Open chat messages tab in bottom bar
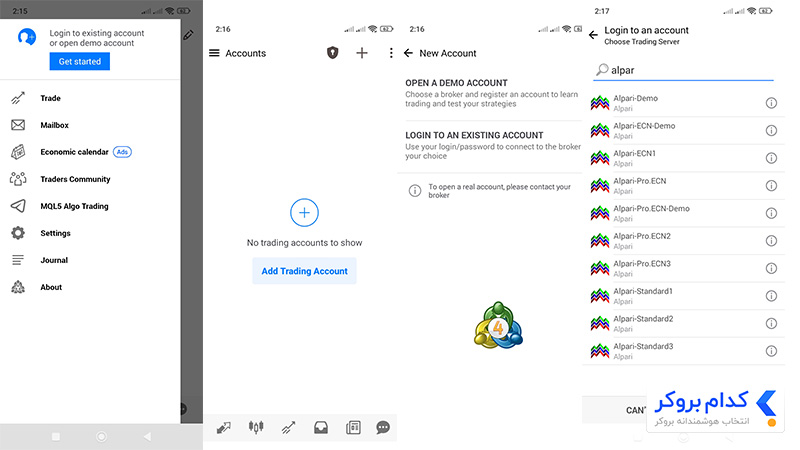The image size is (800, 450). 383,428
